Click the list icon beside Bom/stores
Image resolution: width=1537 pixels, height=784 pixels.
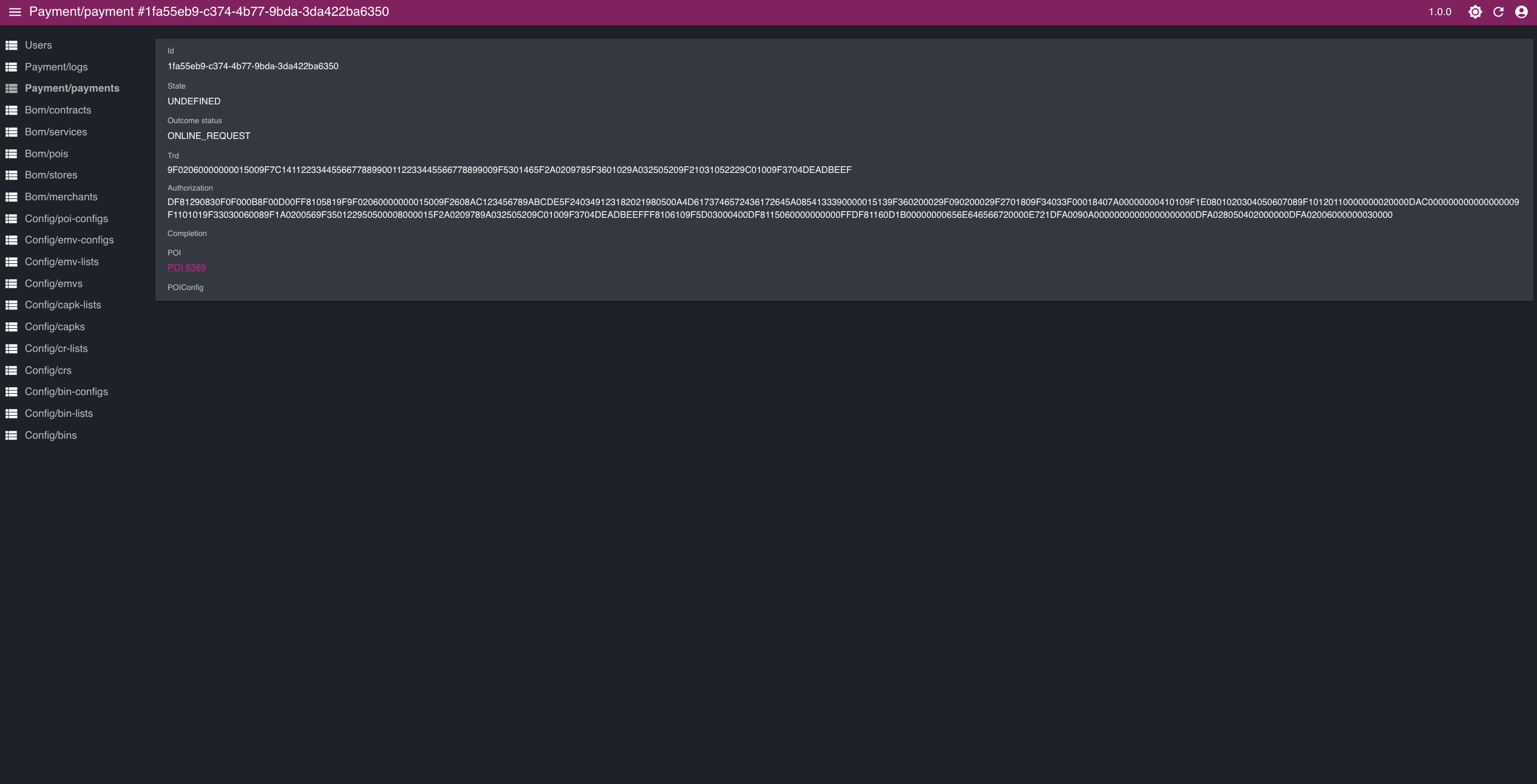pyautogui.click(x=11, y=175)
